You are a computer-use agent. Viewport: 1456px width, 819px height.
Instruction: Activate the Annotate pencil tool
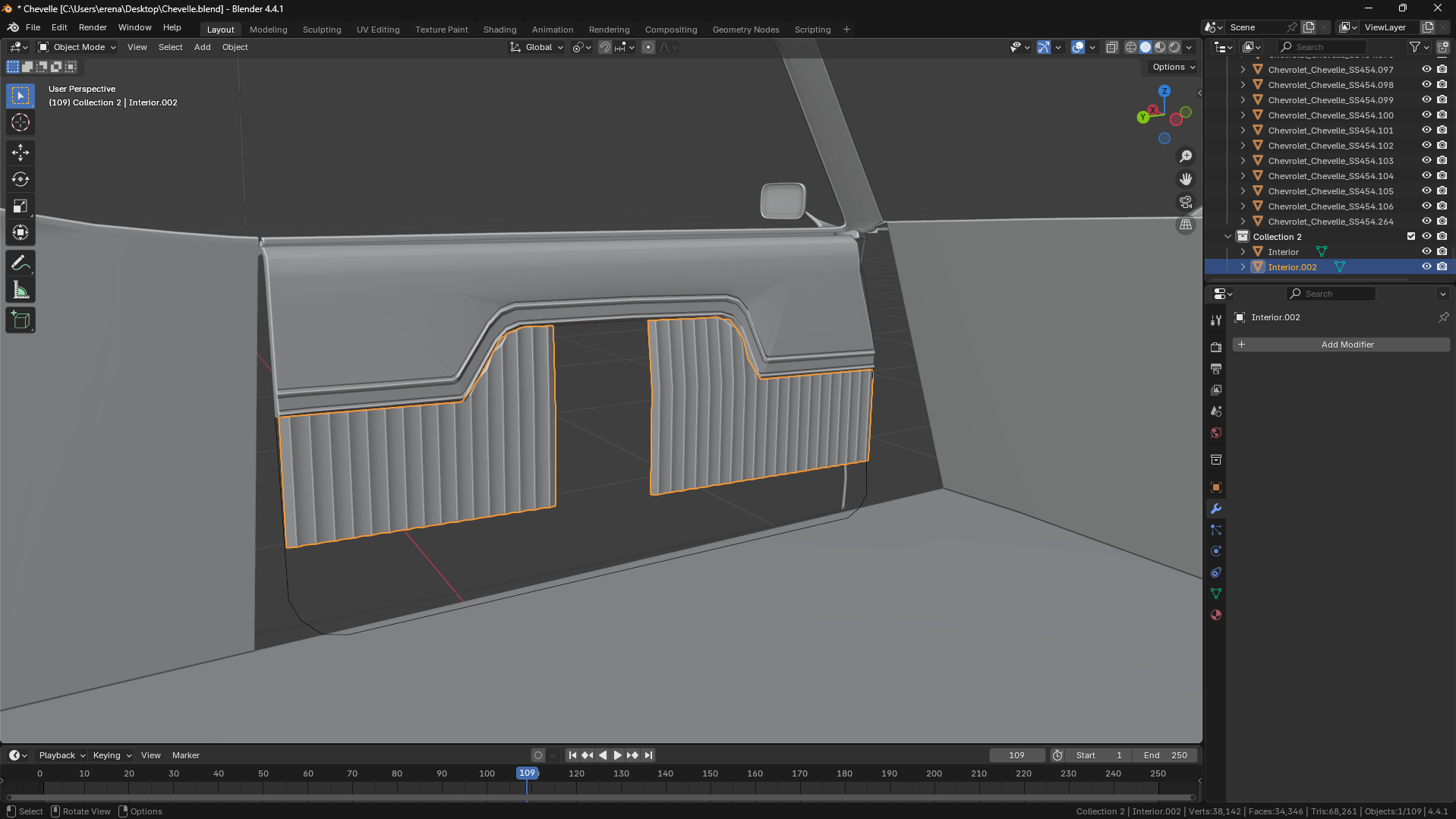point(20,263)
